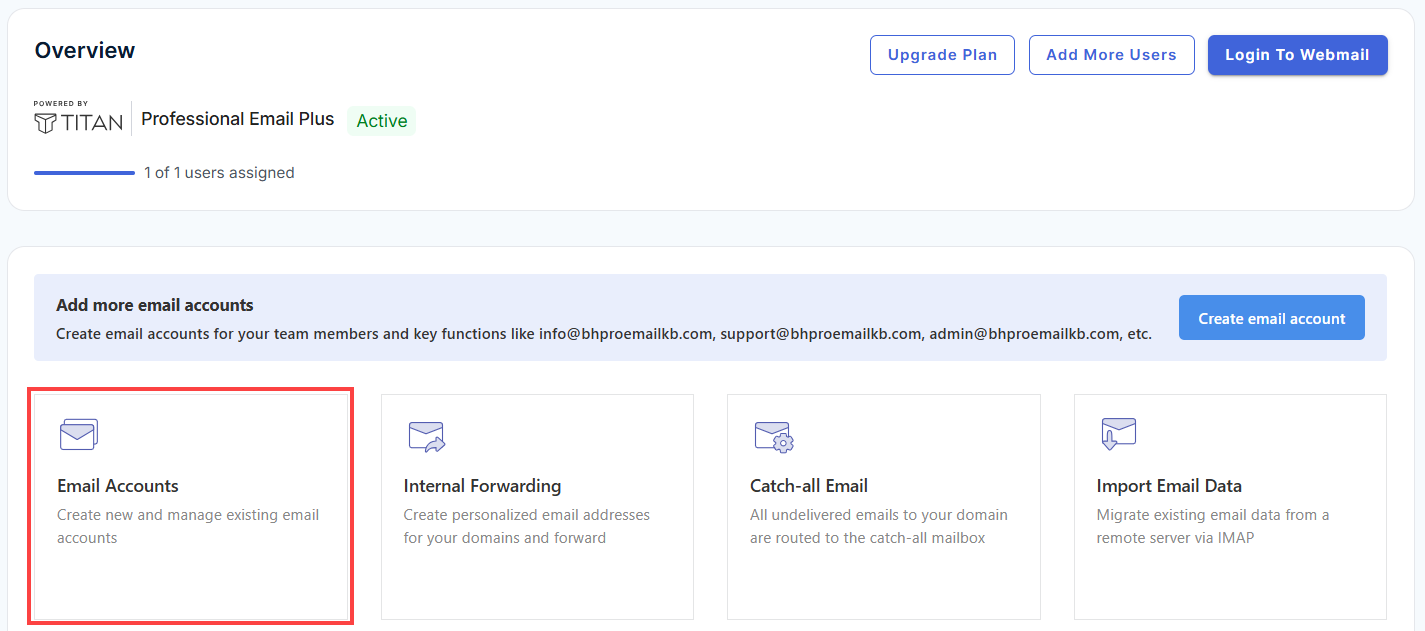Viewport: 1425px width, 631px height.
Task: Open the Email Accounts card title
Action: click(118, 486)
